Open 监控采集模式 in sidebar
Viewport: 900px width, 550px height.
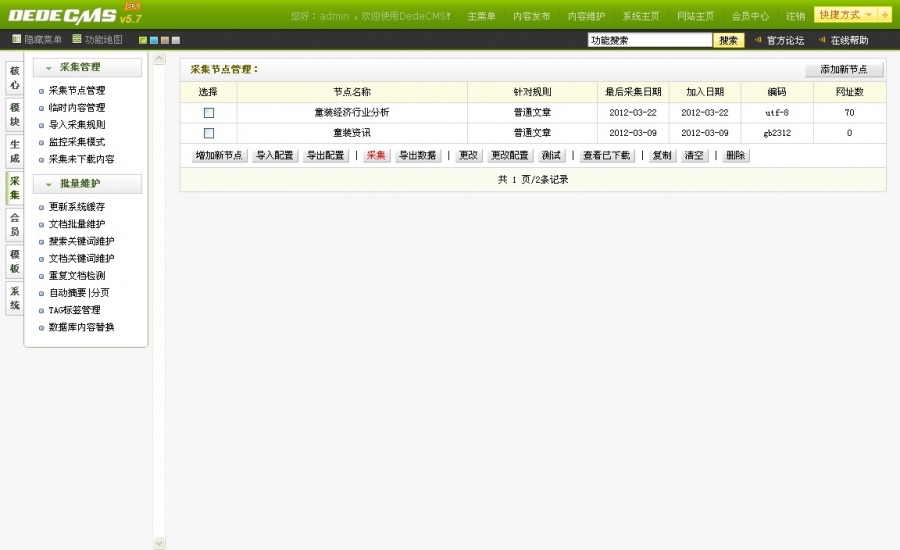(x=77, y=142)
